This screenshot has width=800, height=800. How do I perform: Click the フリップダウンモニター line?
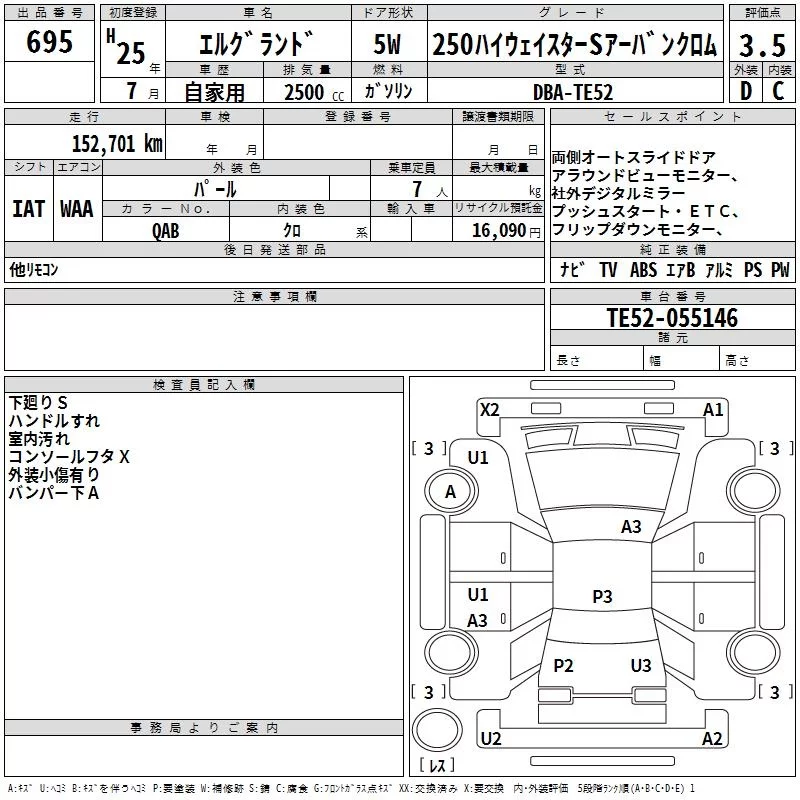point(637,229)
